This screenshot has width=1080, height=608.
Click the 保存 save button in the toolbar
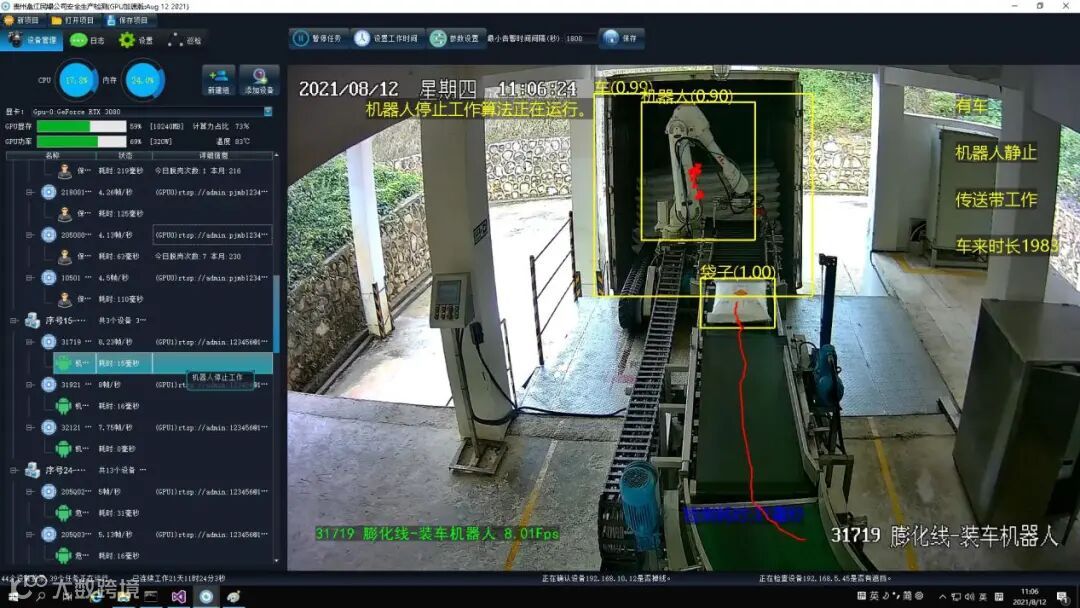[622, 39]
